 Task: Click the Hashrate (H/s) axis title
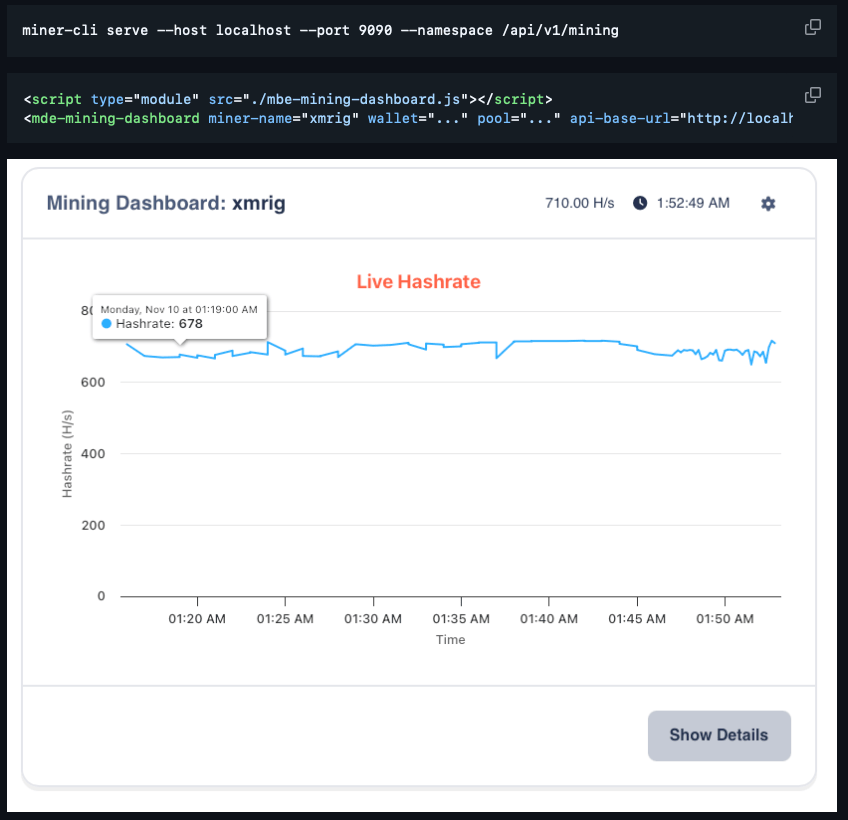pos(68,453)
